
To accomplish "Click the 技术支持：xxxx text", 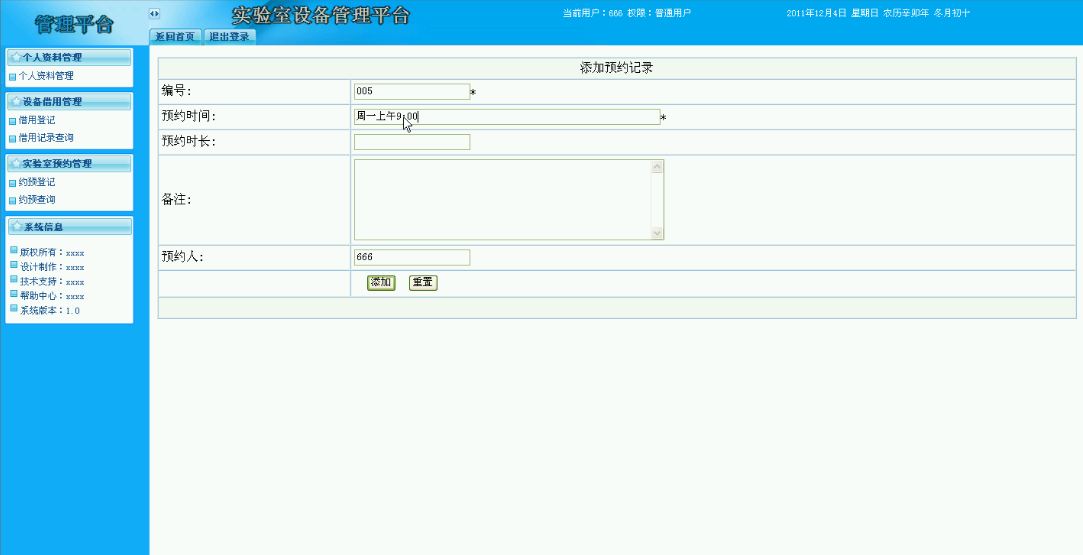I will coord(52,282).
